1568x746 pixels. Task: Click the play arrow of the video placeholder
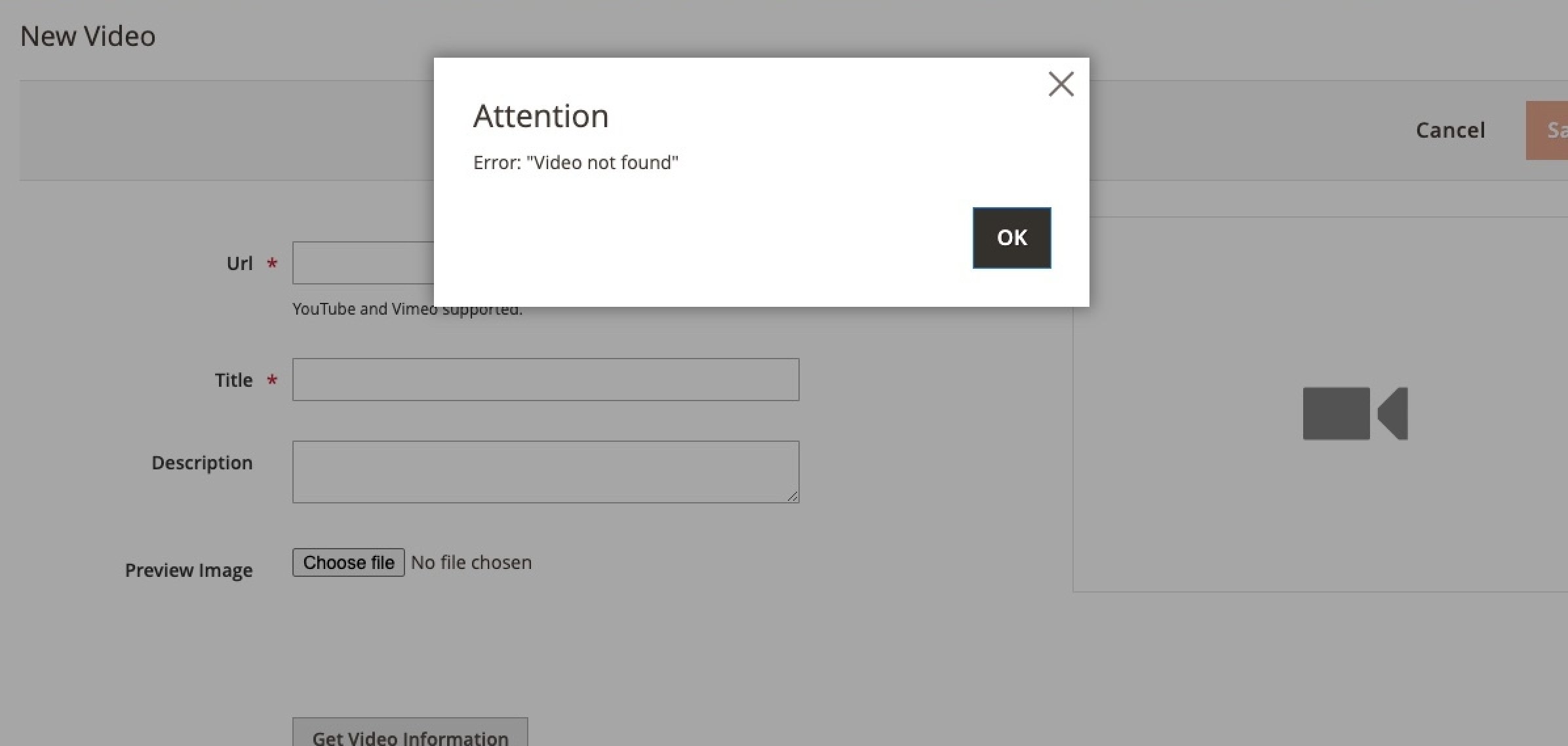(x=1392, y=414)
